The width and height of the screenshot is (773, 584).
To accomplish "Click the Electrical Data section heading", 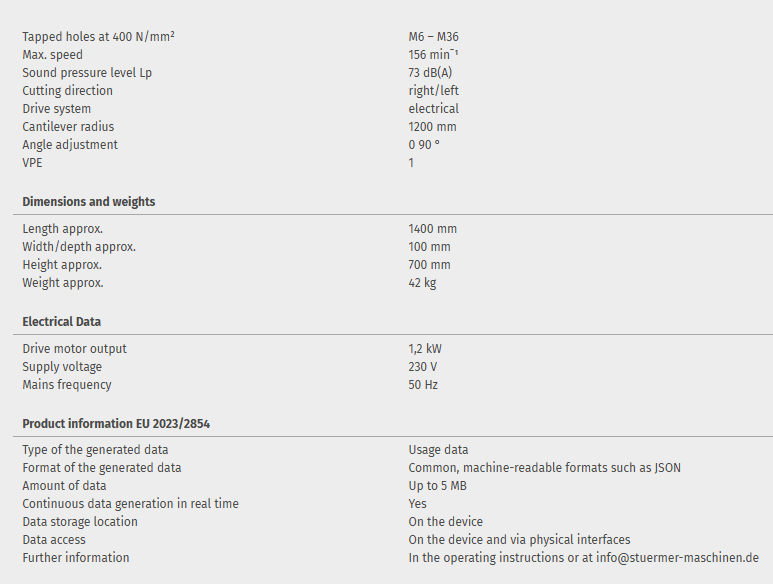I will point(62,322).
